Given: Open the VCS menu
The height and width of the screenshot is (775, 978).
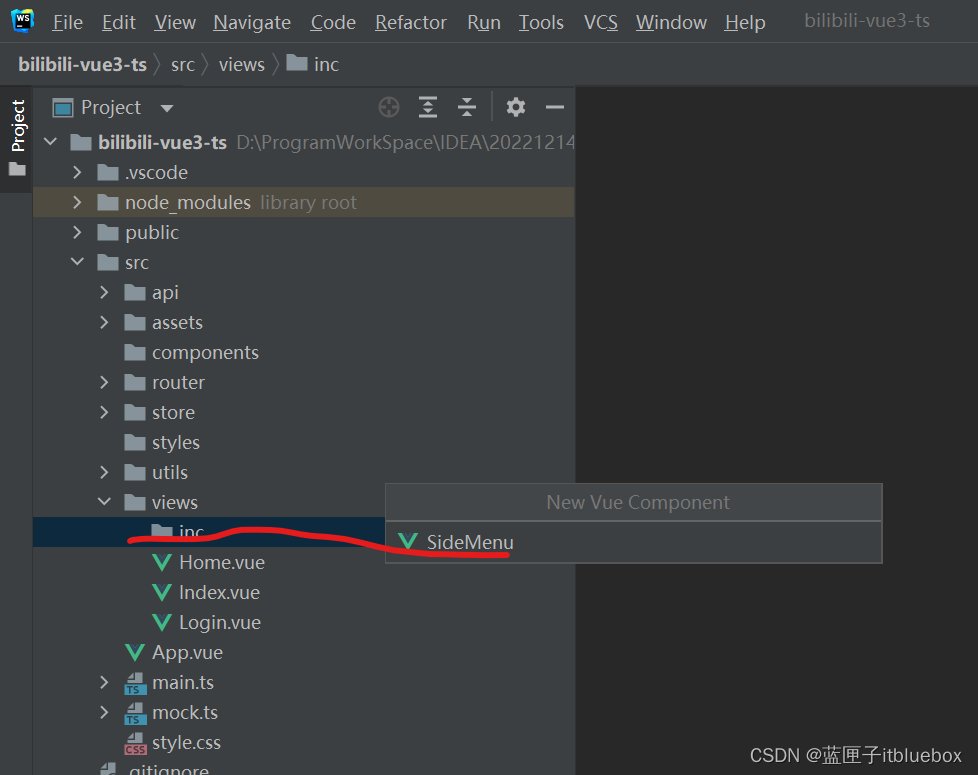Looking at the screenshot, I should [601, 22].
